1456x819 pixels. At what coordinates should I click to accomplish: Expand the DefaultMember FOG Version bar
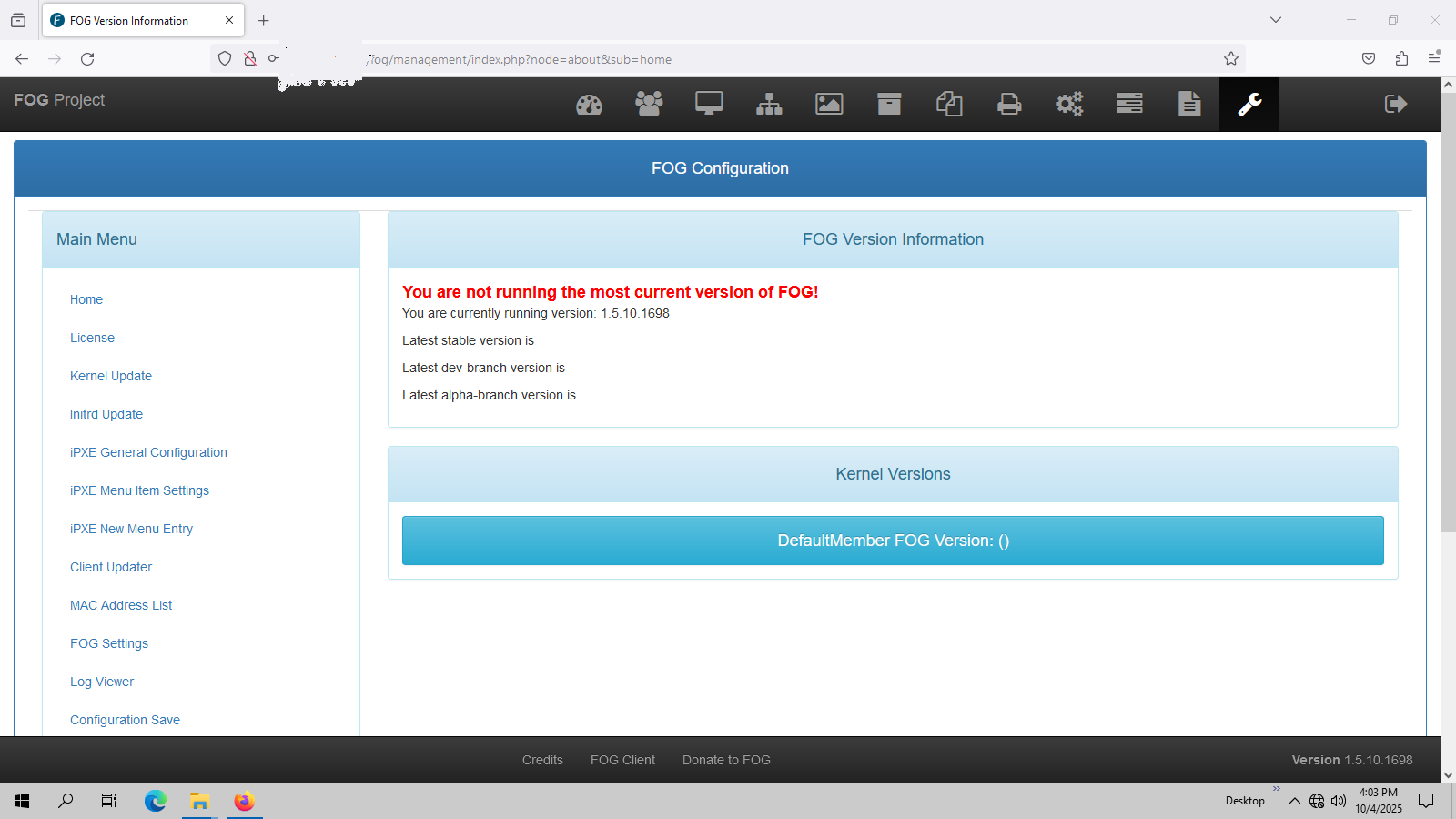tap(893, 541)
